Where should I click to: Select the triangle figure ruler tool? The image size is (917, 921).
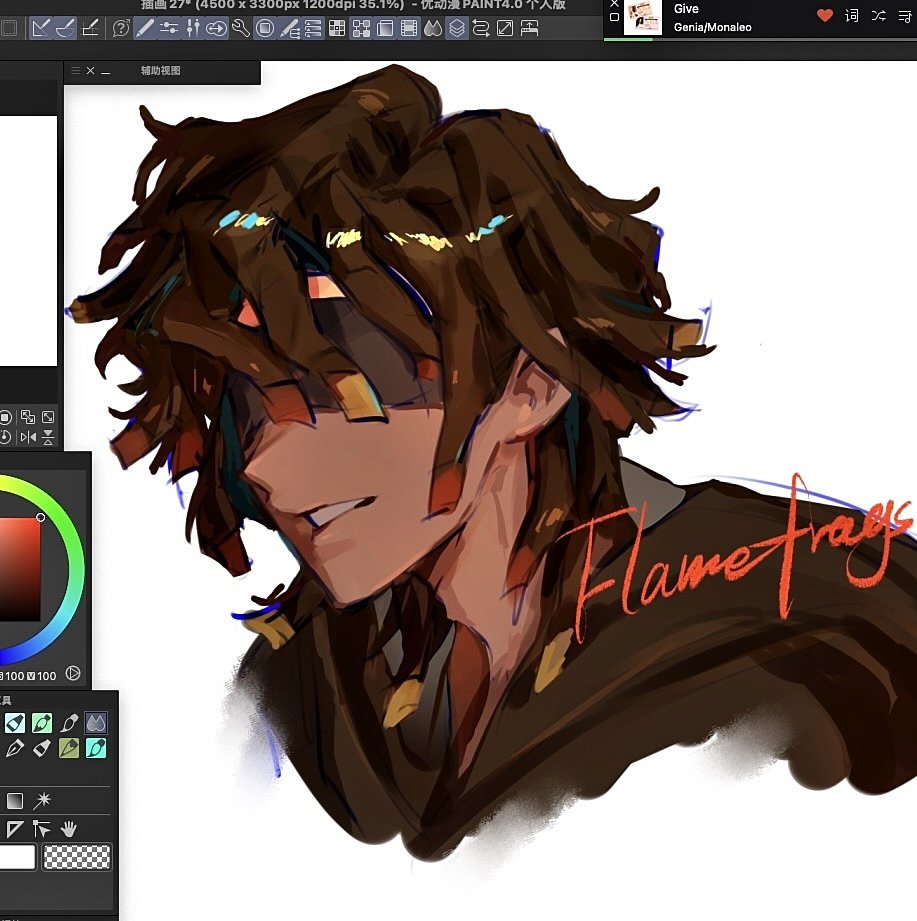14,829
